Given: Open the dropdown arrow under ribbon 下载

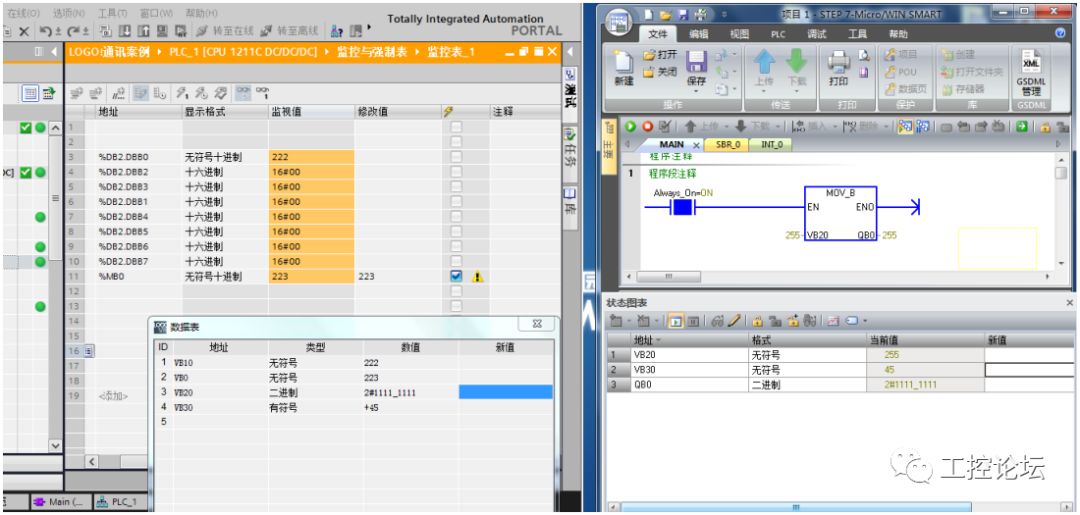Looking at the screenshot, I should point(796,92).
